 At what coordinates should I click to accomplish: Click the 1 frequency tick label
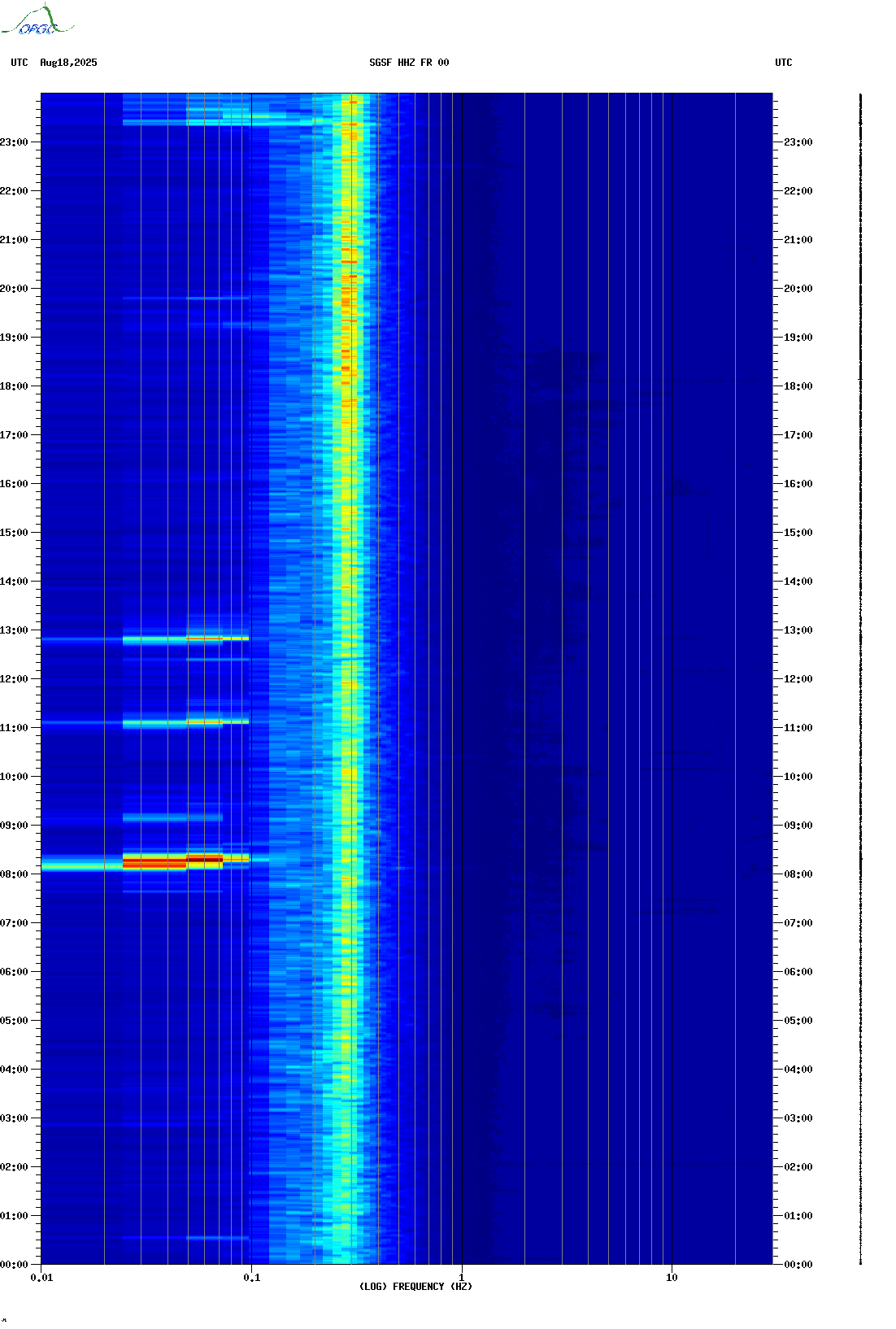point(462,1278)
